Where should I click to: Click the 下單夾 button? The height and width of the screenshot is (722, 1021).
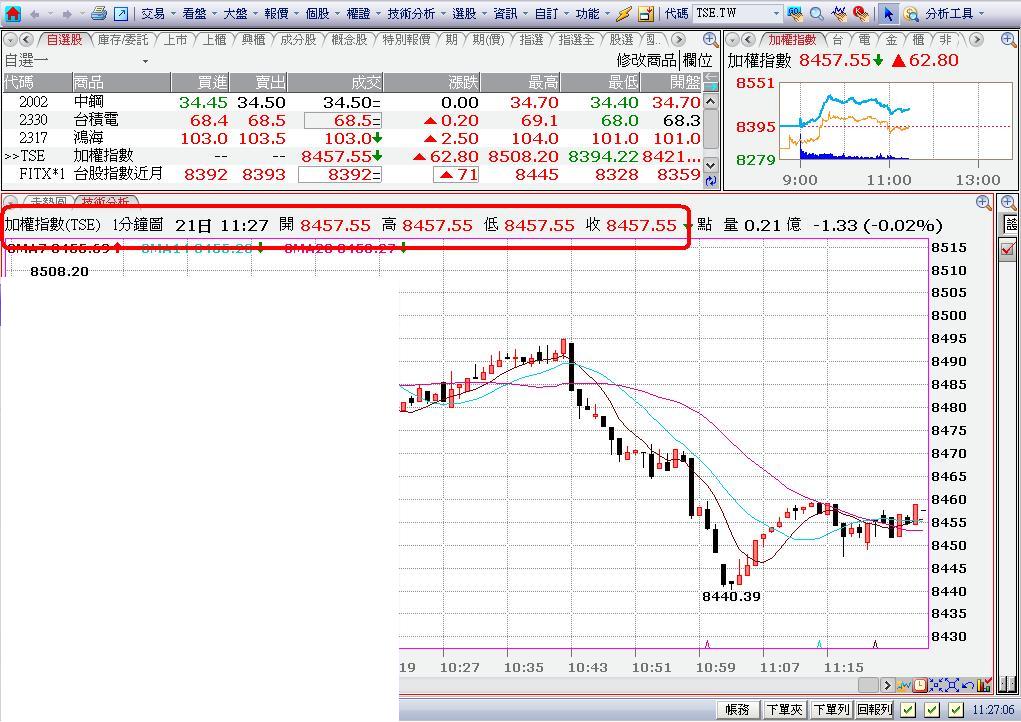[x=784, y=710]
